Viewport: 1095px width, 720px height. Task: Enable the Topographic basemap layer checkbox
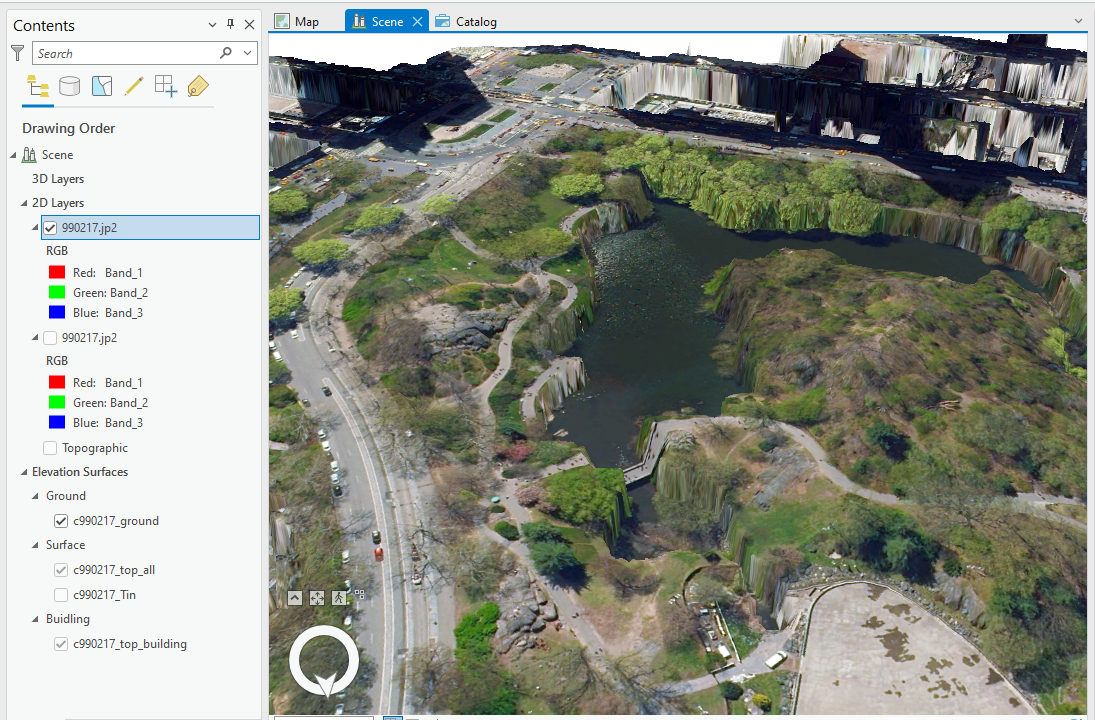click(50, 448)
